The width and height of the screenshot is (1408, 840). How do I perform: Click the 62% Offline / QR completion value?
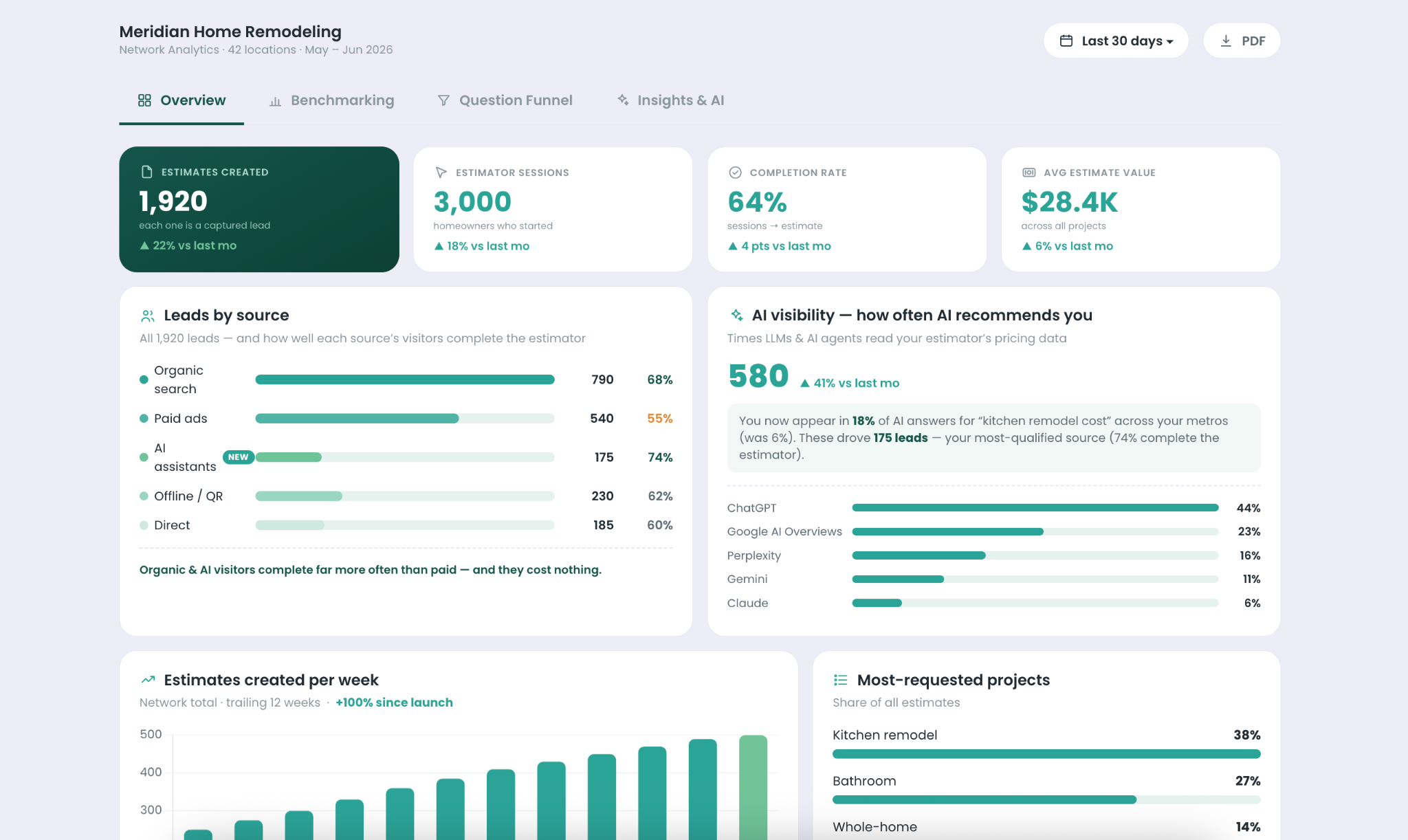pyautogui.click(x=660, y=496)
